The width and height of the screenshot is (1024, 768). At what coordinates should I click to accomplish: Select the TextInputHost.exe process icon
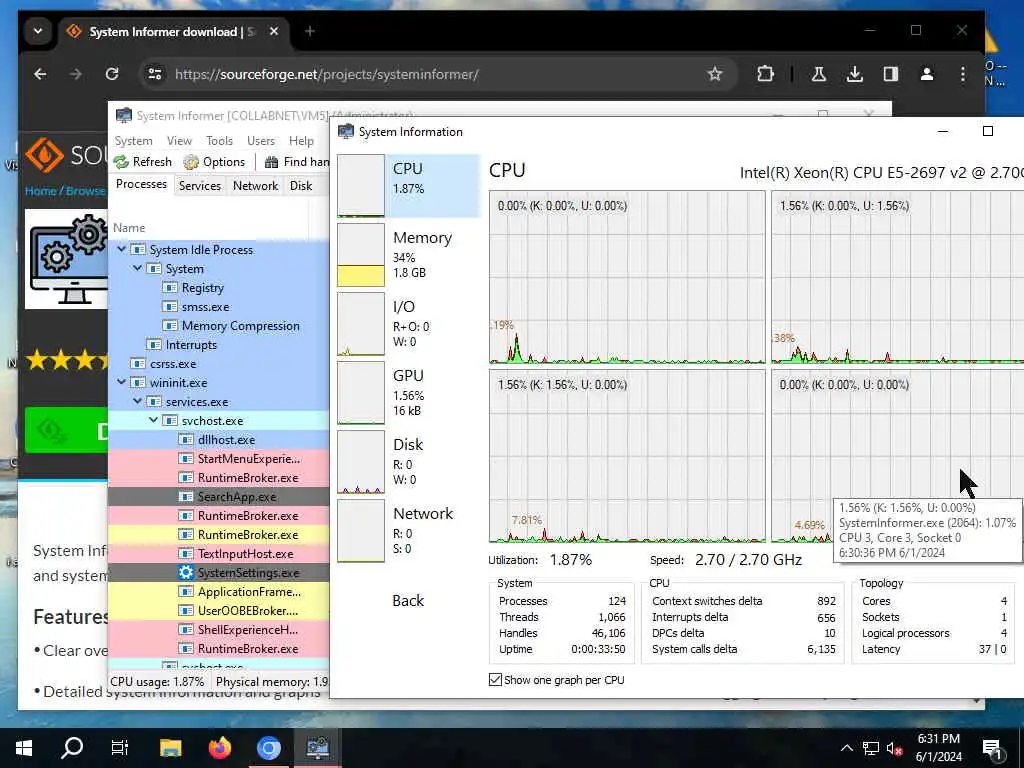(186, 553)
